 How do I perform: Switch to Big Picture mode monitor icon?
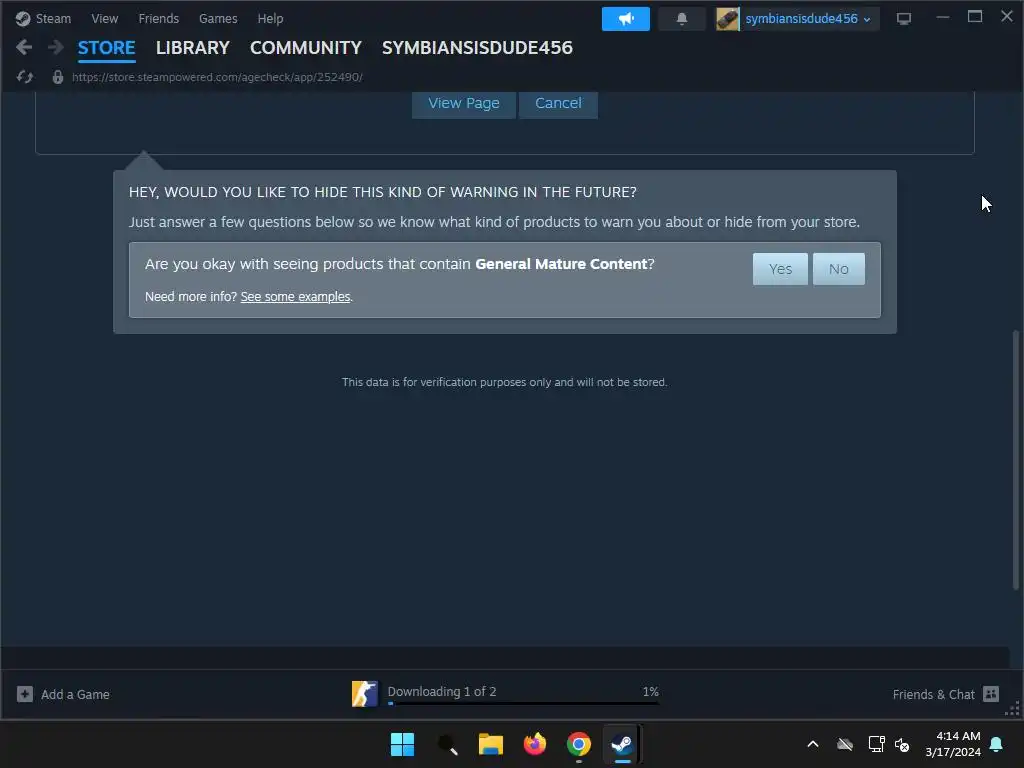pos(904,19)
